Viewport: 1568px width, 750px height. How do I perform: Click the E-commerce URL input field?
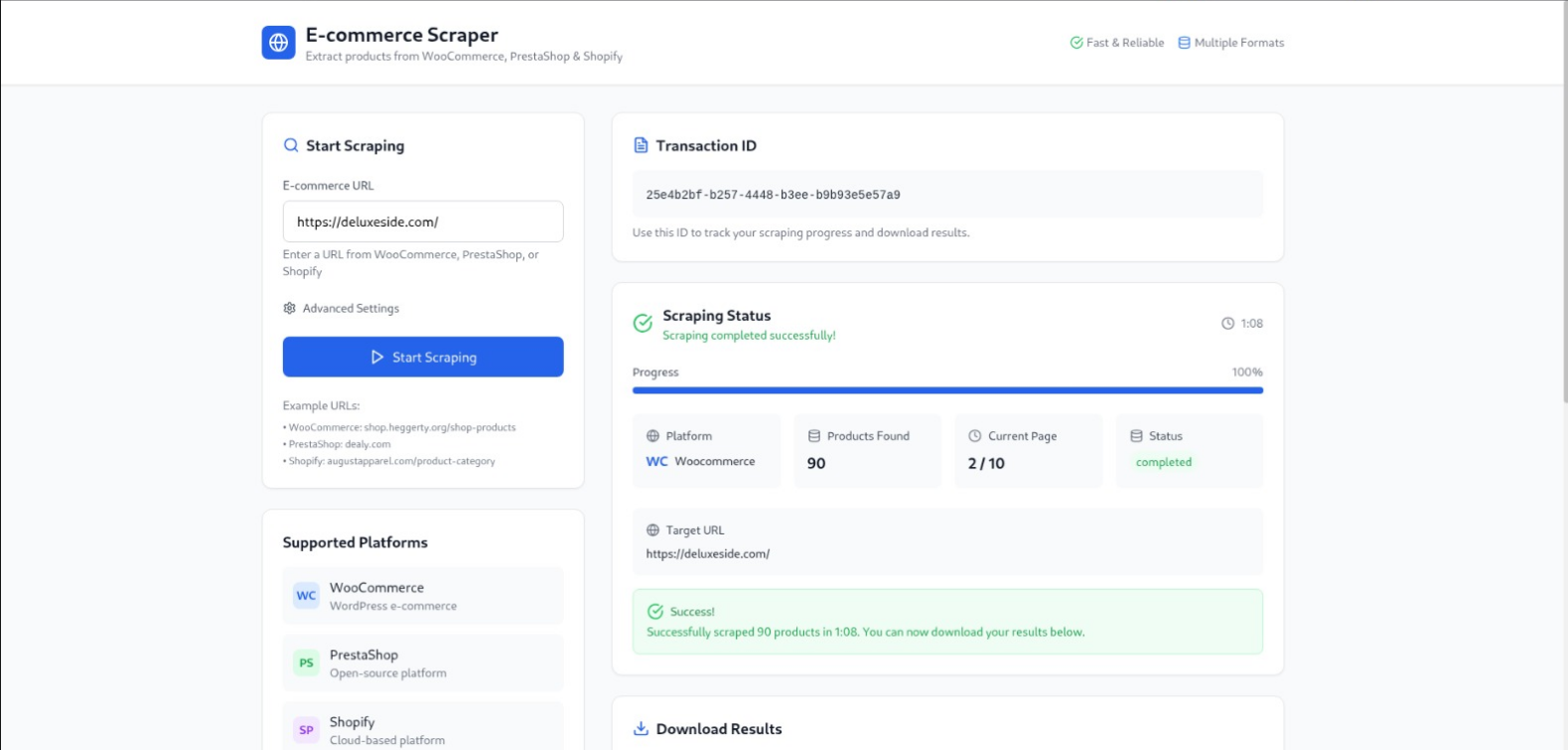coord(422,222)
